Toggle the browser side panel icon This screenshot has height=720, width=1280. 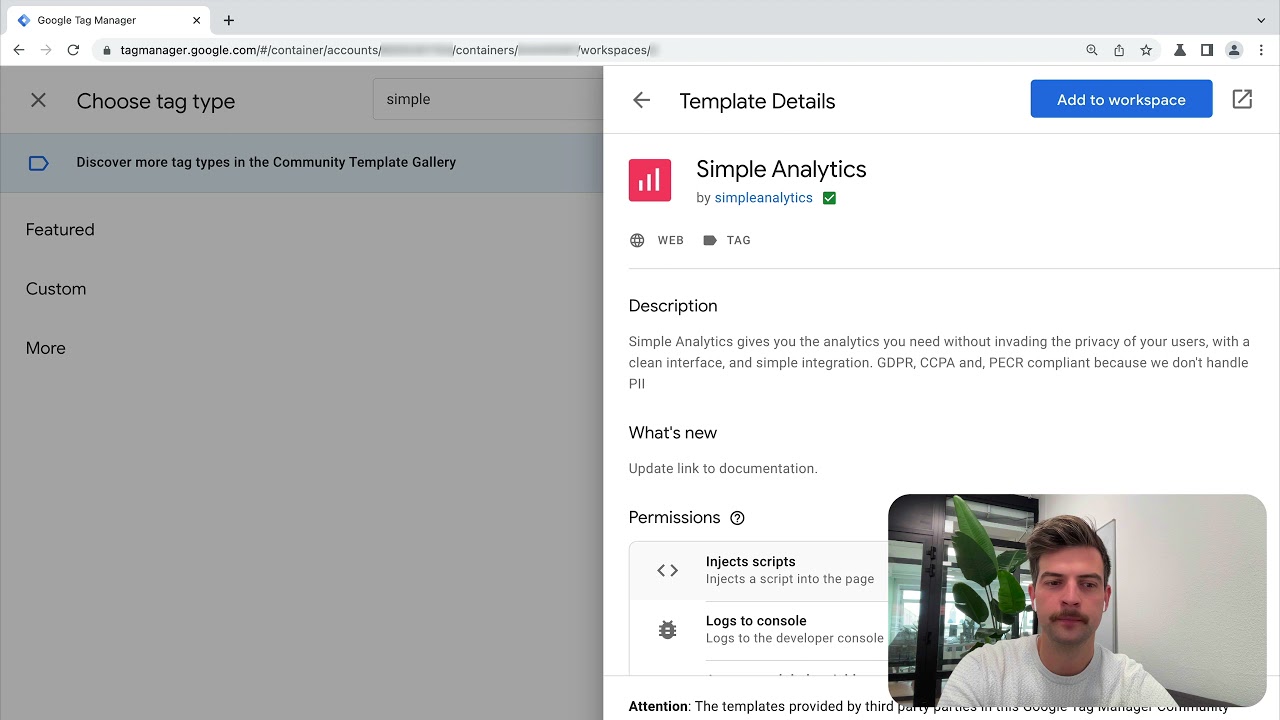click(1207, 50)
